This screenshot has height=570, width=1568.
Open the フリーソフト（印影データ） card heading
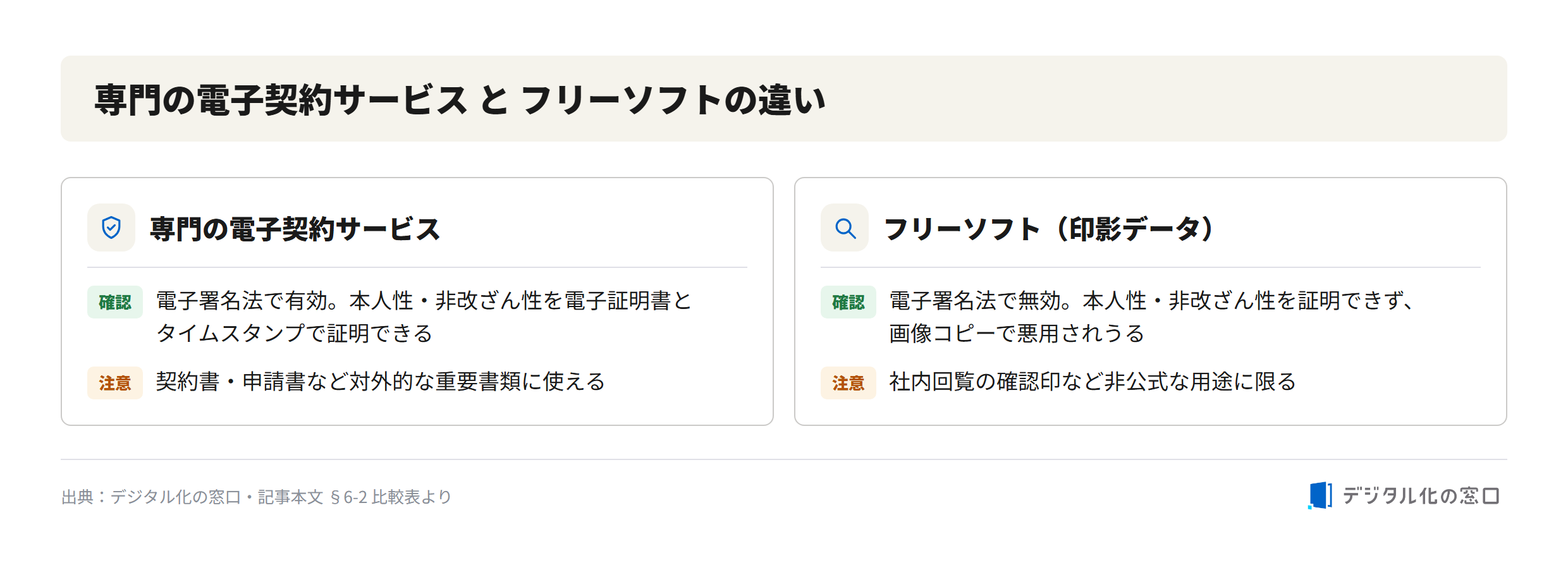pos(1048,228)
